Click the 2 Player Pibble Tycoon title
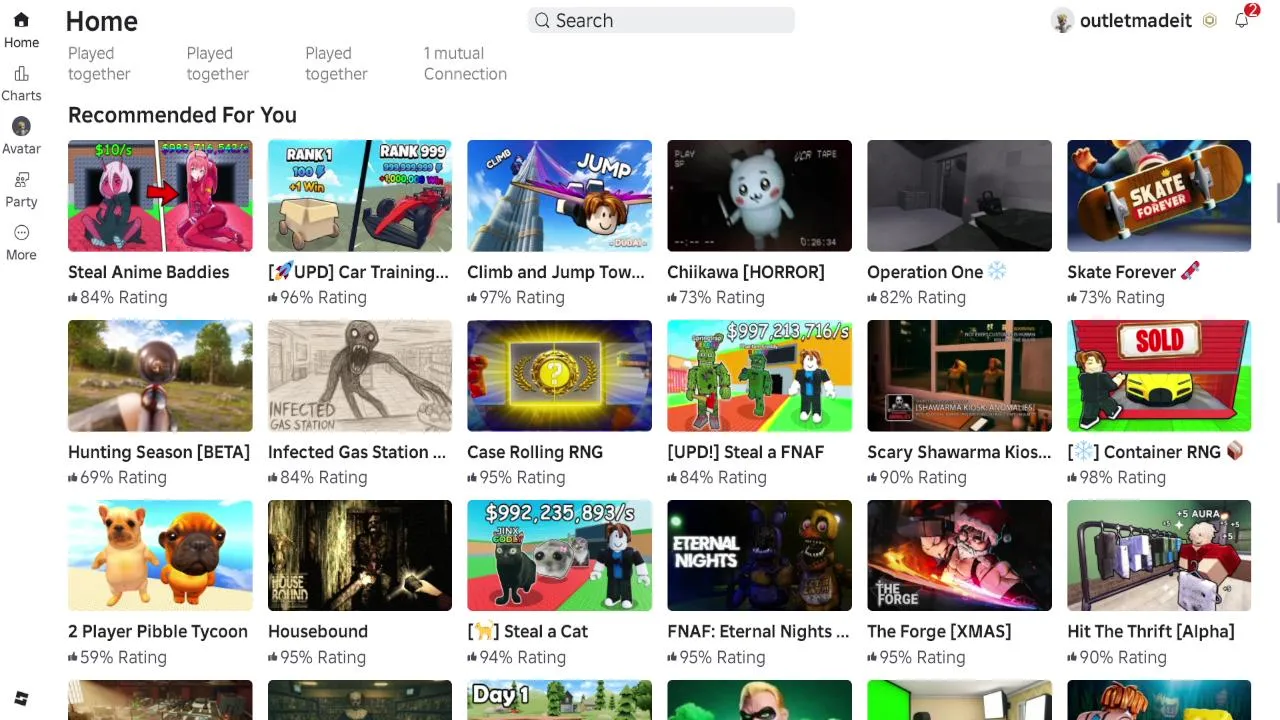Viewport: 1280px width, 720px height. 158,632
